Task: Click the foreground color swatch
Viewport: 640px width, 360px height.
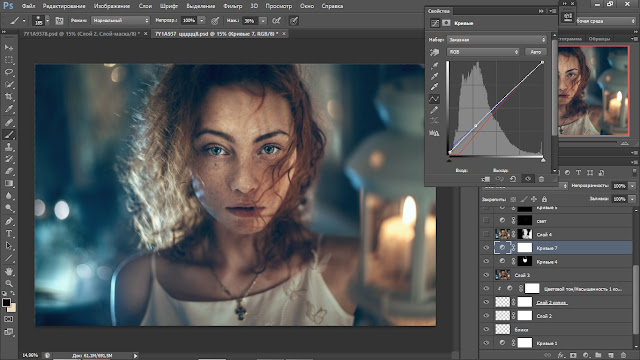Action: click(x=6, y=302)
